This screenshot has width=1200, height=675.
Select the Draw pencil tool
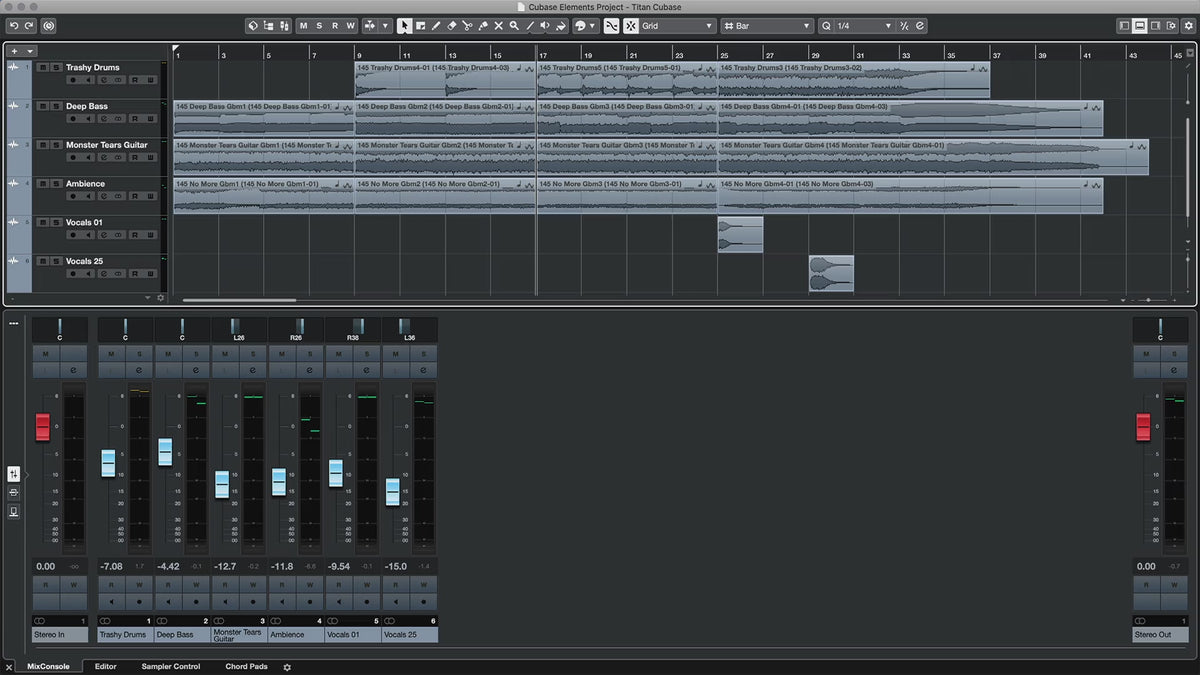click(436, 26)
